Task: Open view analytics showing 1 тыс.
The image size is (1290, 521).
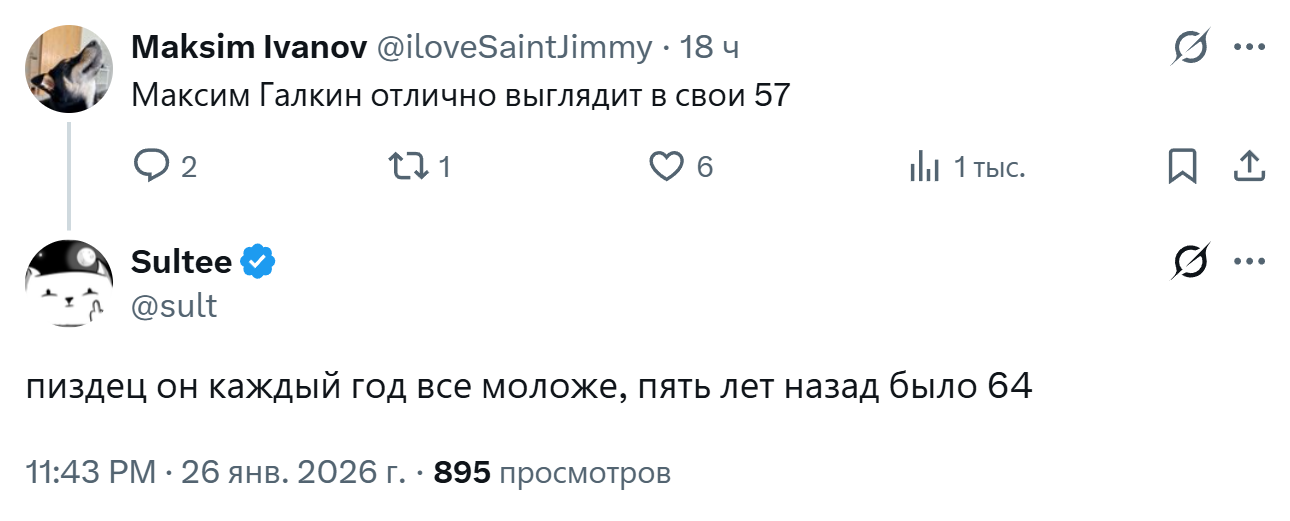Action: point(925,167)
